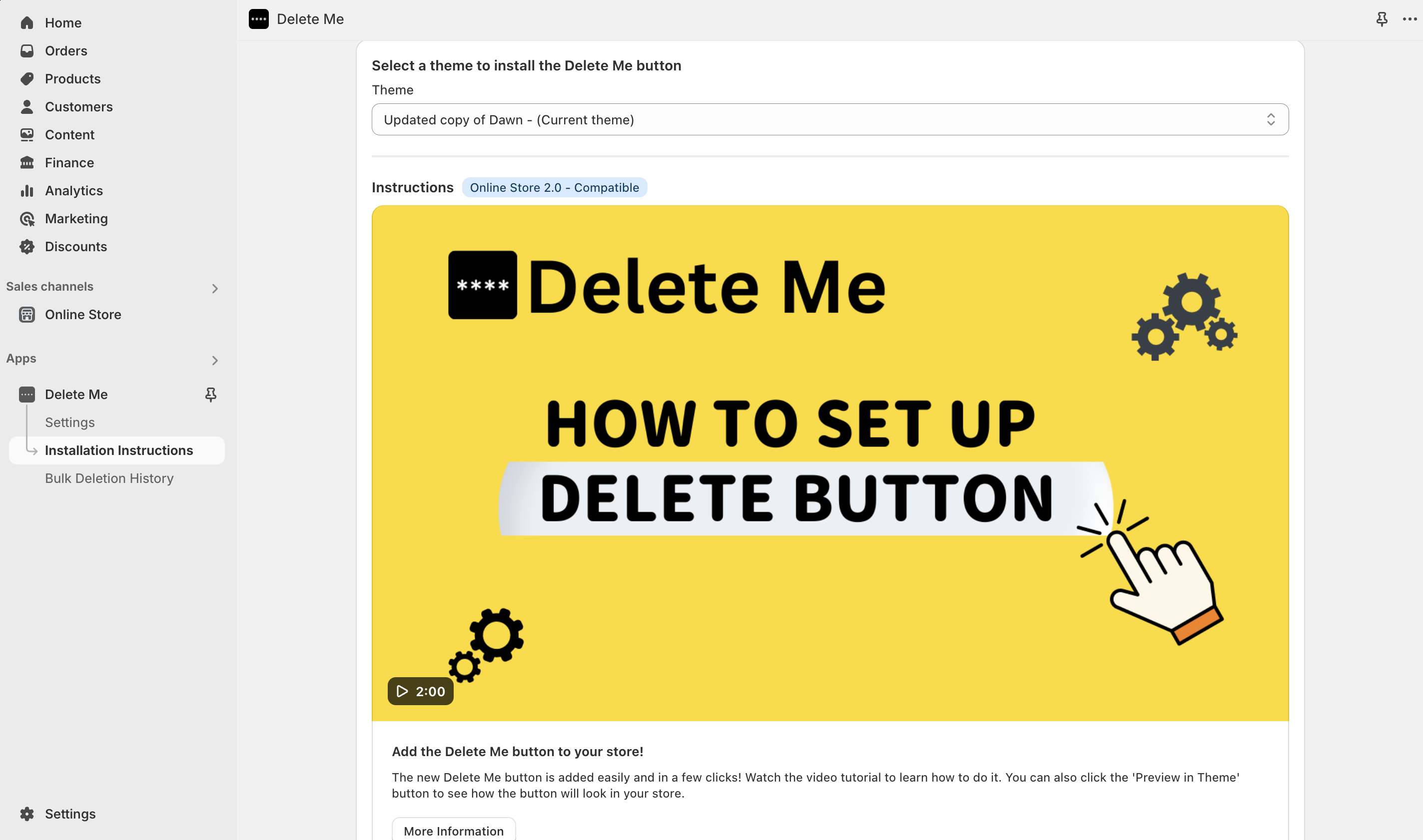The width and height of the screenshot is (1423, 840).
Task: Open Bulk Deletion History page
Action: 109,478
